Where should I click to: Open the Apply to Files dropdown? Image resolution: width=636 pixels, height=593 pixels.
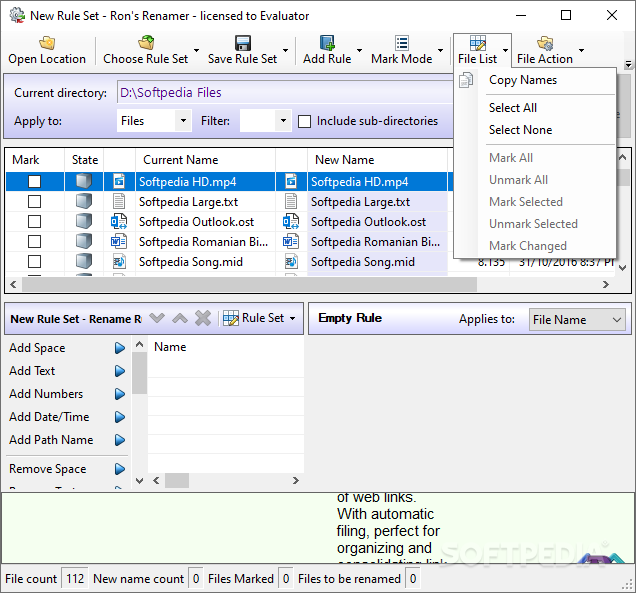click(183, 120)
